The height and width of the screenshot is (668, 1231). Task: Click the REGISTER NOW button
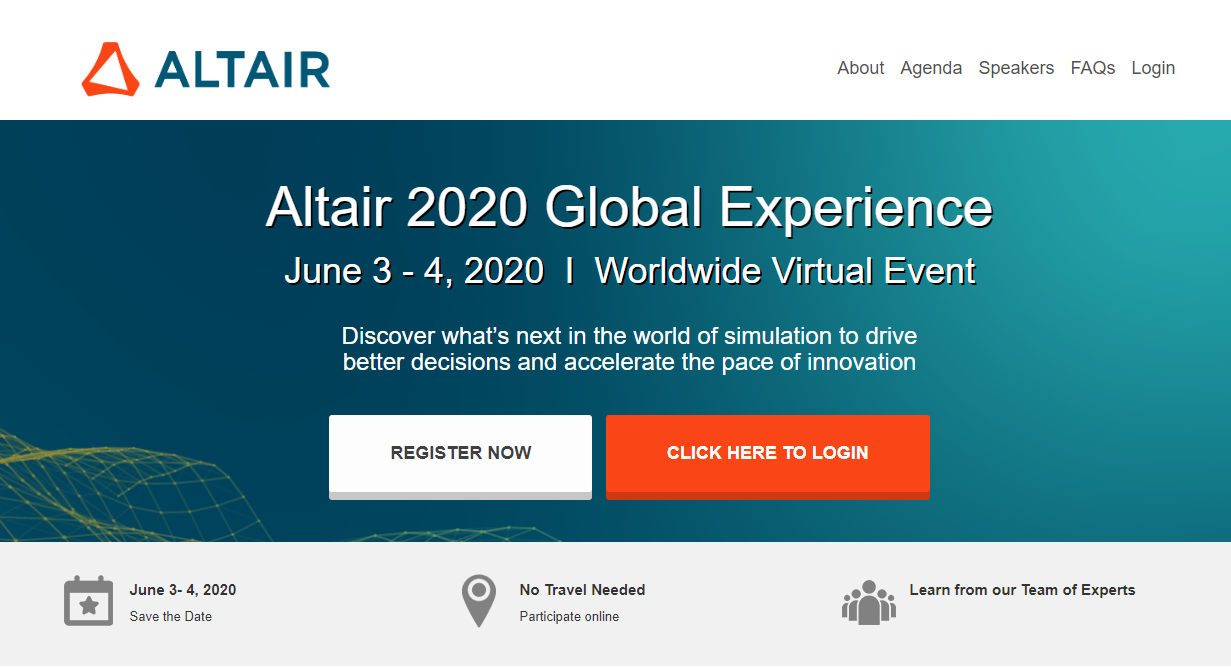point(461,453)
